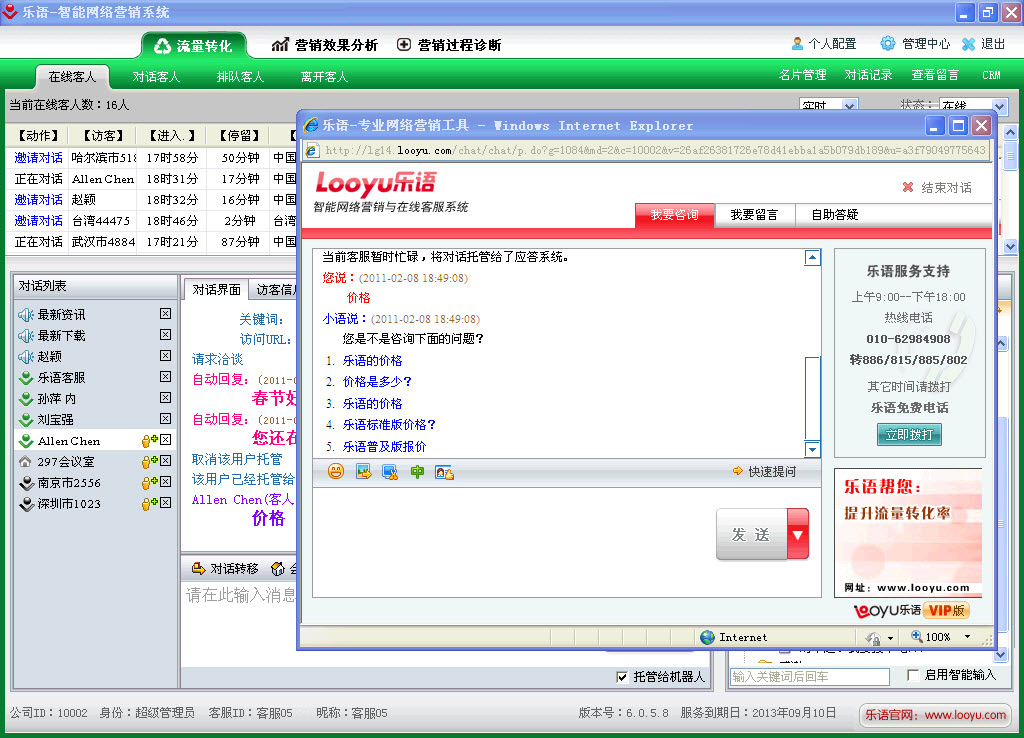Click the 快速提问 quick question link
1024x738 pixels.
click(772, 472)
